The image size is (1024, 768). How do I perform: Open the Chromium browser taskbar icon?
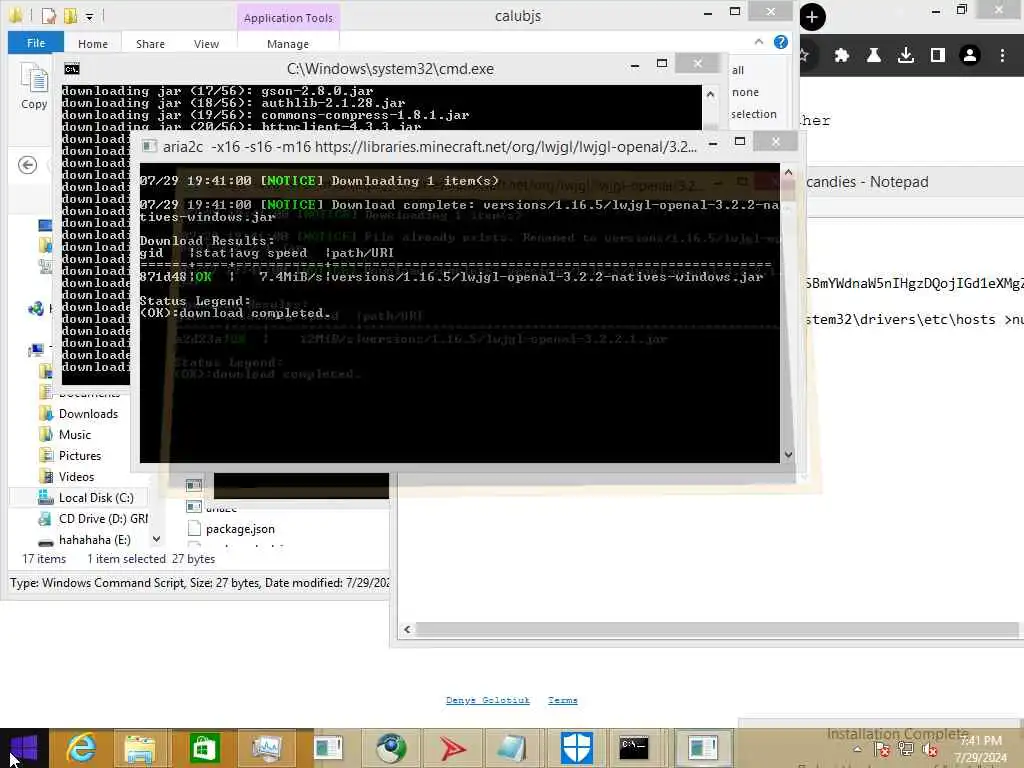tap(391, 748)
